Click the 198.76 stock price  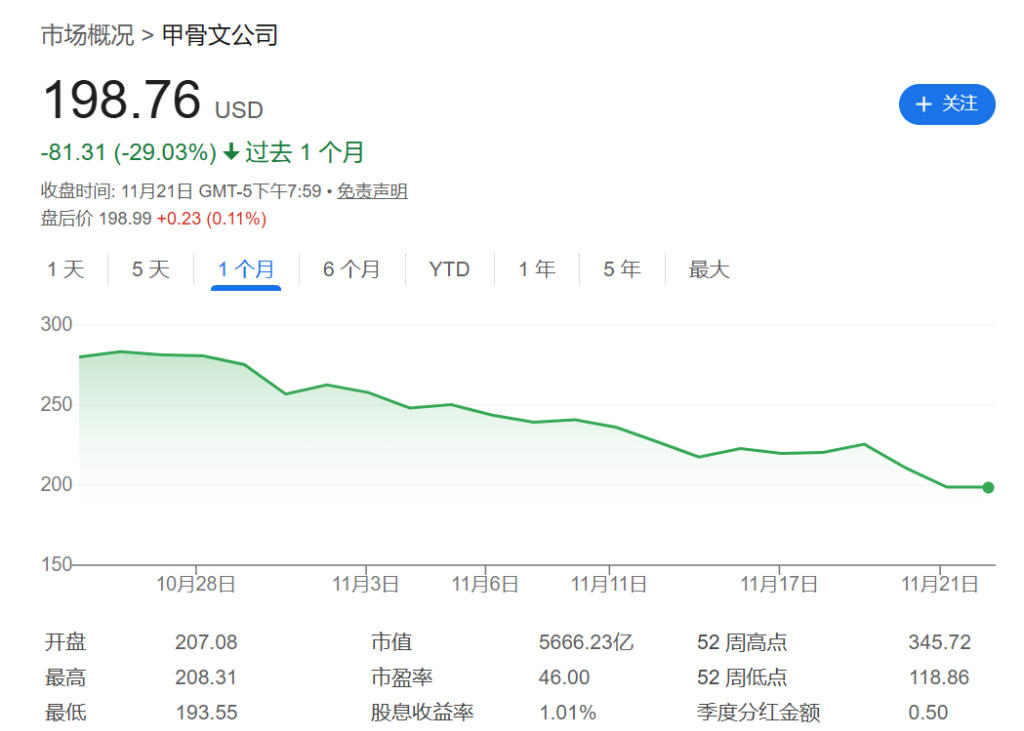click(122, 100)
